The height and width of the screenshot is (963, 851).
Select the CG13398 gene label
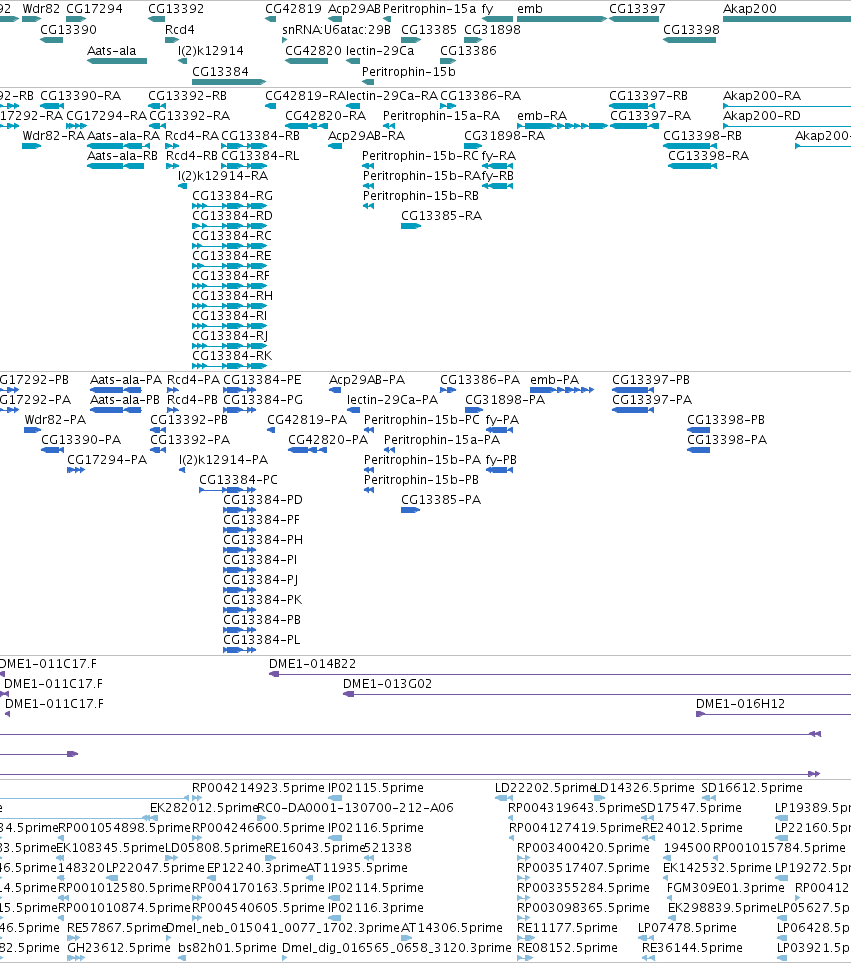(x=691, y=29)
